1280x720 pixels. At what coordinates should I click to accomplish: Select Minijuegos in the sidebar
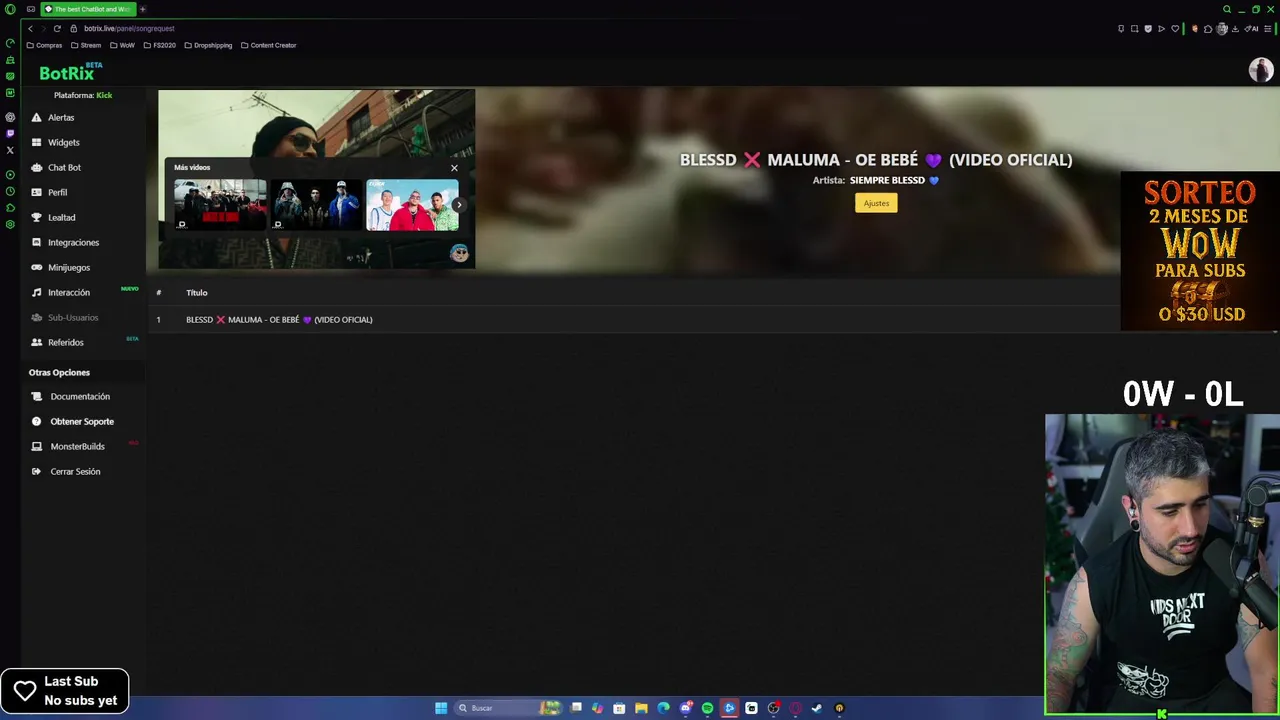coord(68,267)
